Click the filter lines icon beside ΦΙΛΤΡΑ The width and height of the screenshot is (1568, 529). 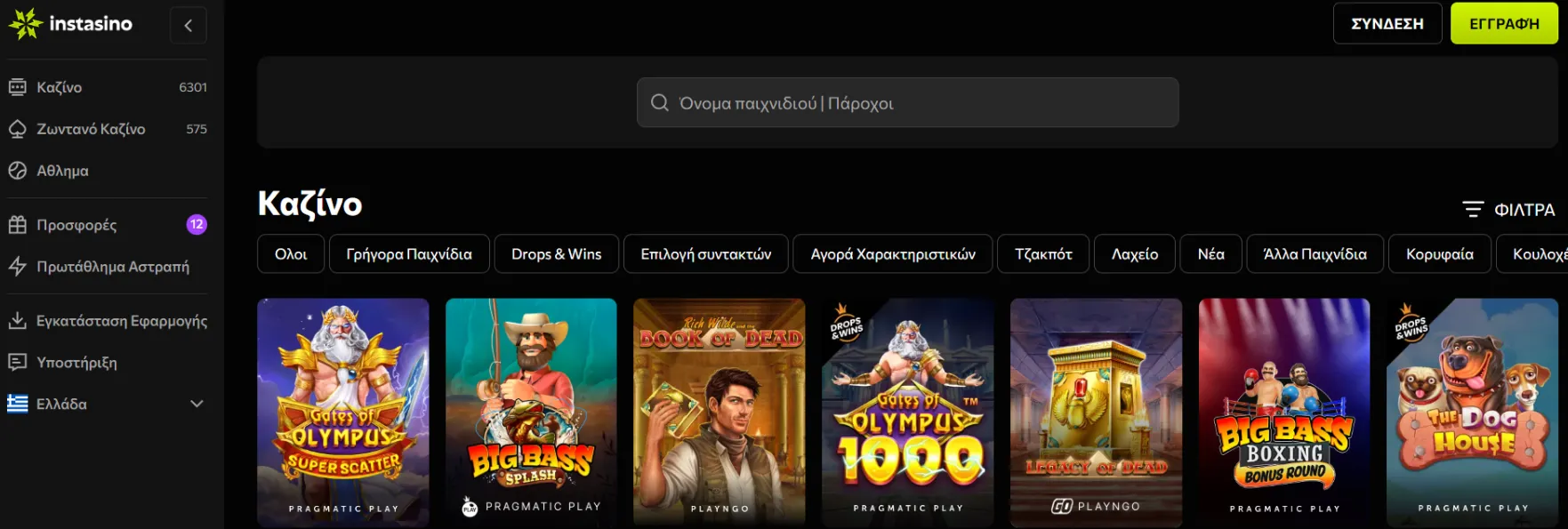coord(1473,210)
